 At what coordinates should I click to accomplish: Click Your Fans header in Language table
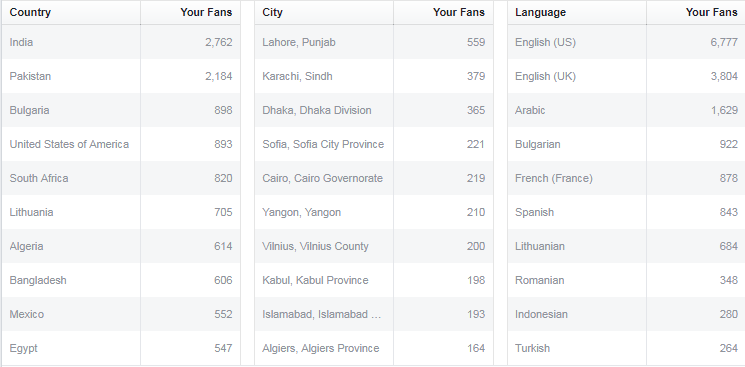(711, 12)
